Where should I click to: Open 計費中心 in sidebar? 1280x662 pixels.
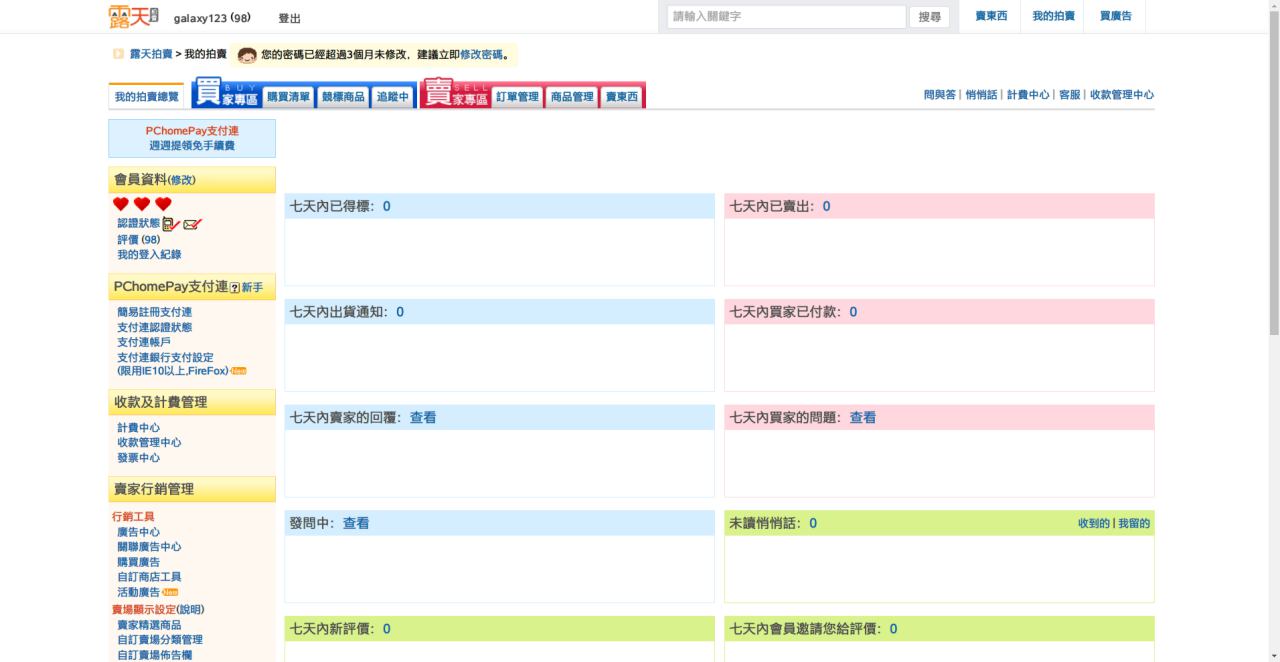(138, 428)
